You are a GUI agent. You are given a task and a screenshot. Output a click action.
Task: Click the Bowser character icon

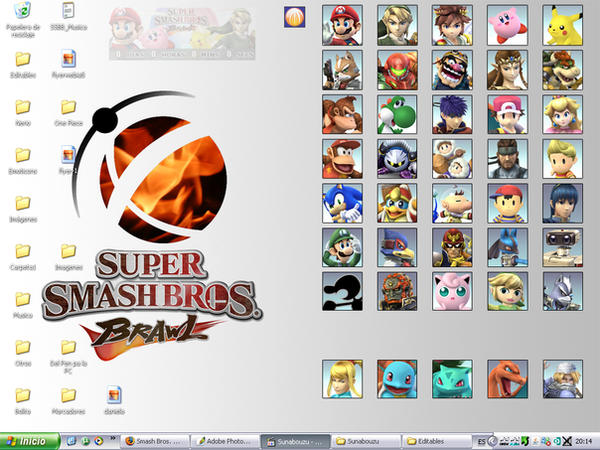click(x=562, y=70)
